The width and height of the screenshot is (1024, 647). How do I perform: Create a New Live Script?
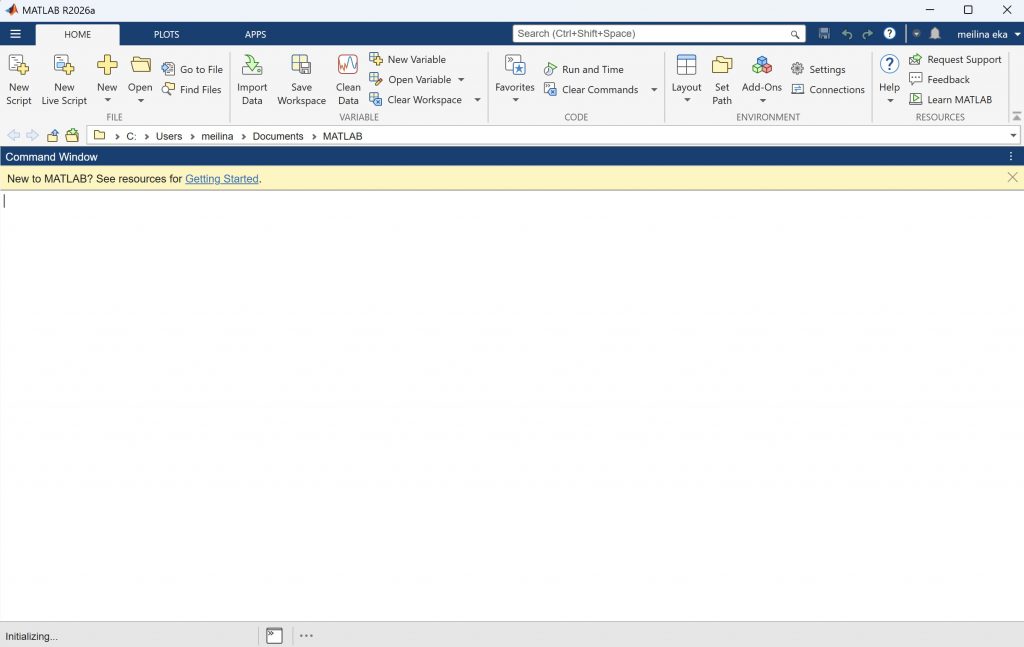64,80
